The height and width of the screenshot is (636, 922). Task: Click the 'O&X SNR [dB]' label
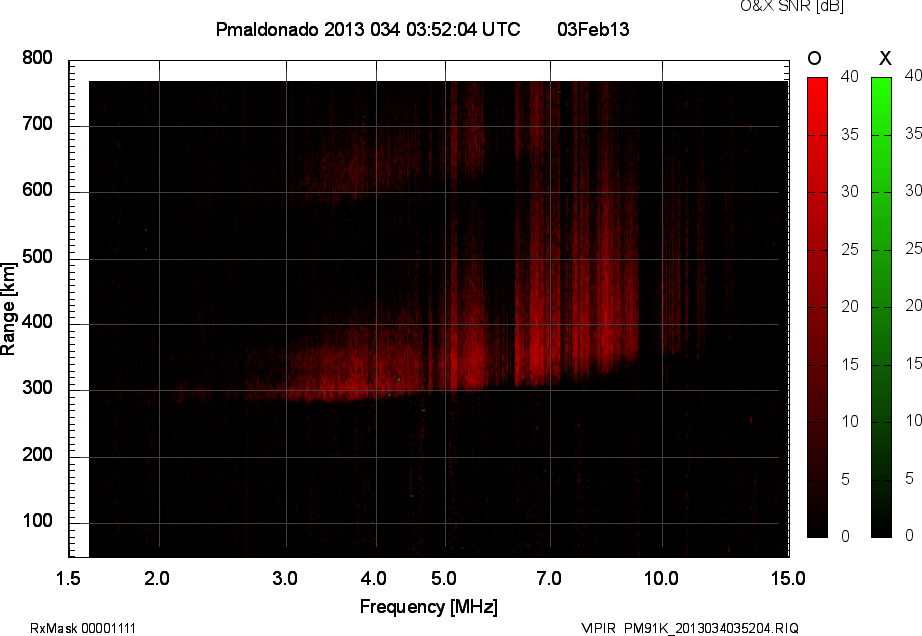(792, 6)
